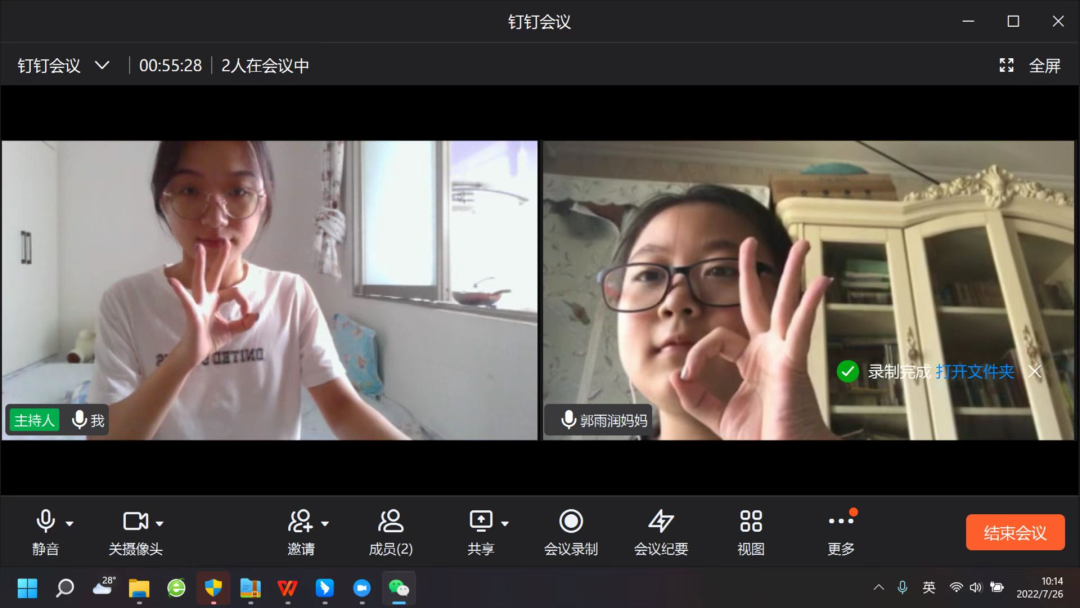Screen dimensions: 1080x608
Task: Click the meeting timer 00:55:28
Action: coord(171,65)
